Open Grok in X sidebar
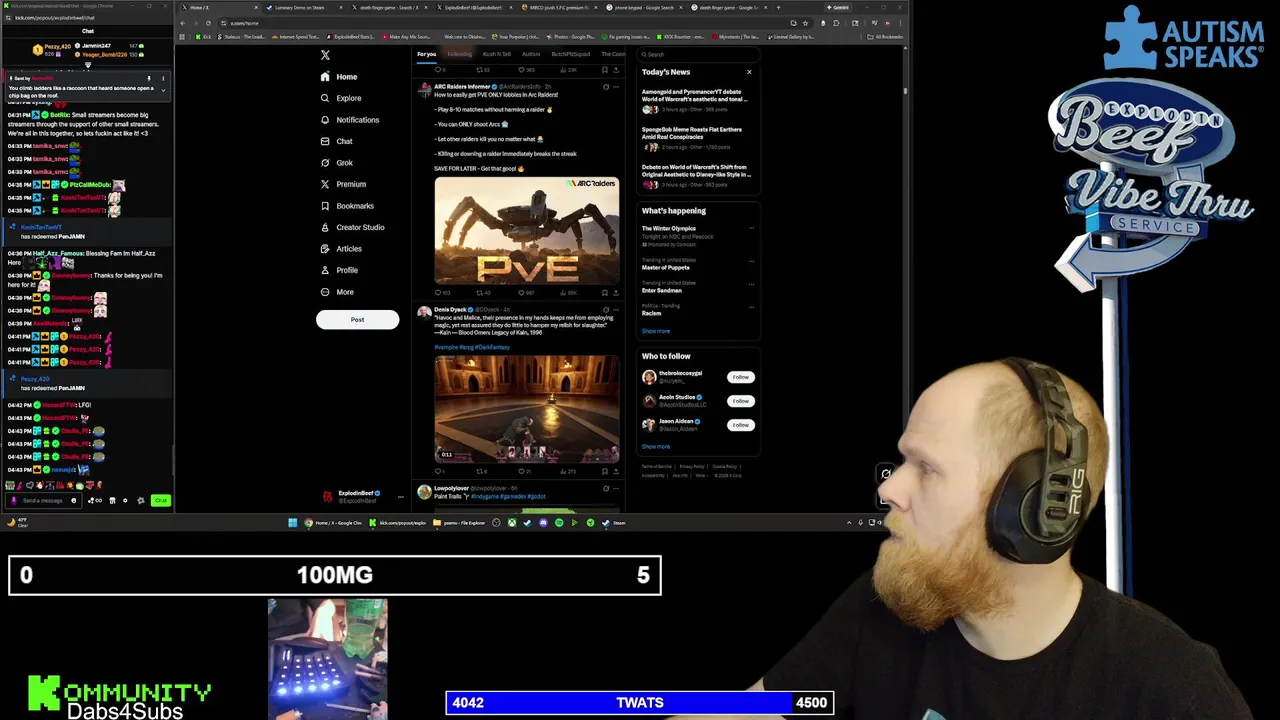 point(336,163)
